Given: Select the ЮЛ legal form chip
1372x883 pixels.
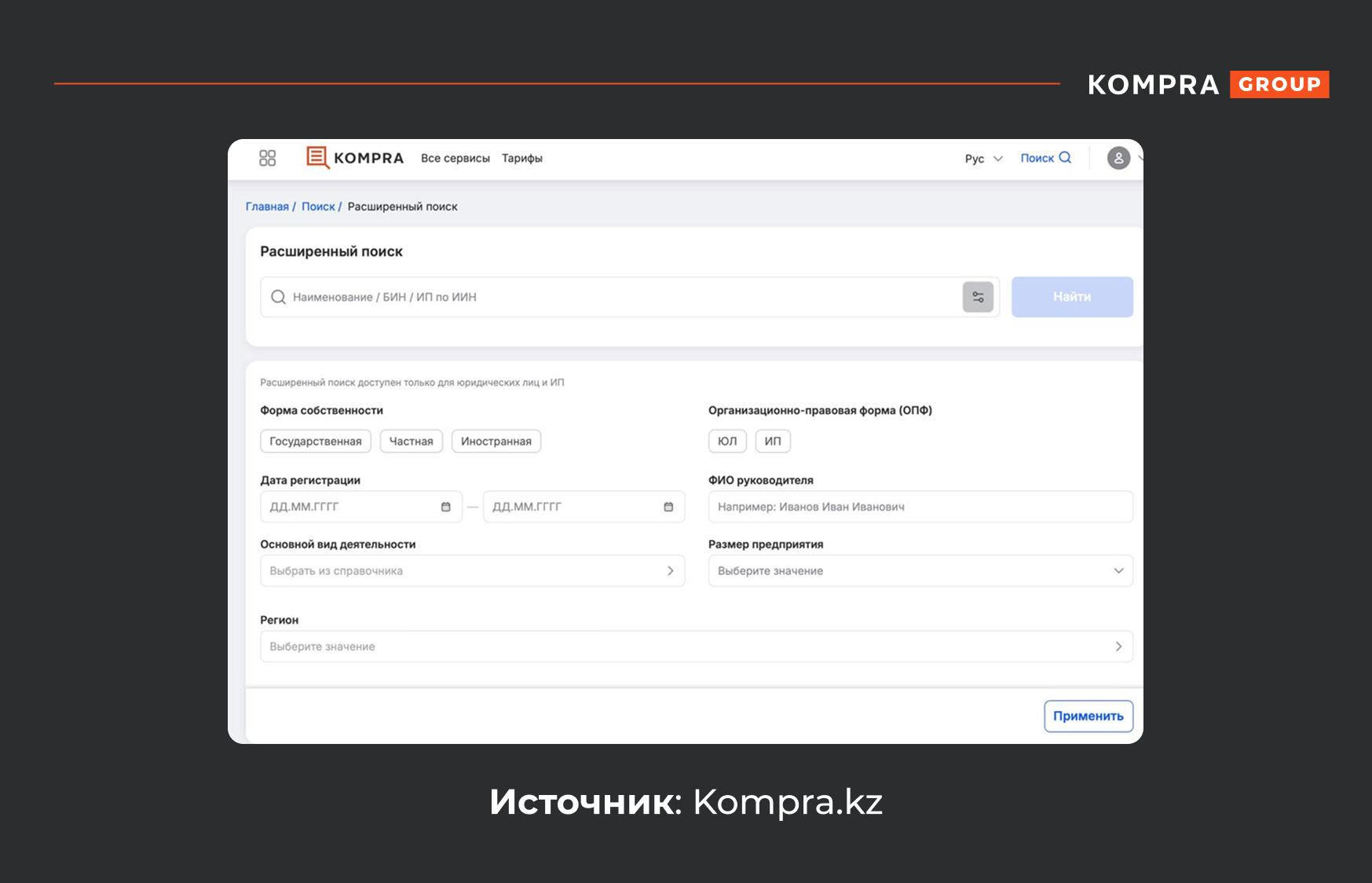Looking at the screenshot, I should coord(727,441).
